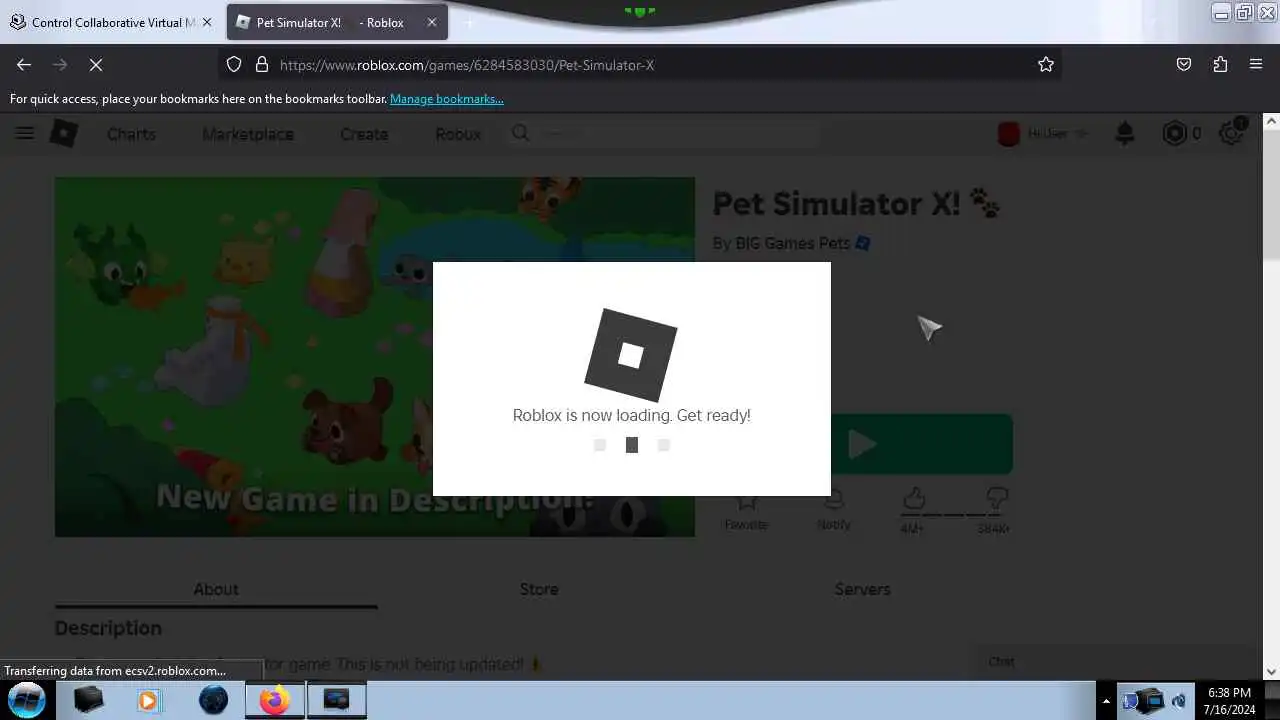Click the green Play button
1280x720 pixels.
click(921, 444)
